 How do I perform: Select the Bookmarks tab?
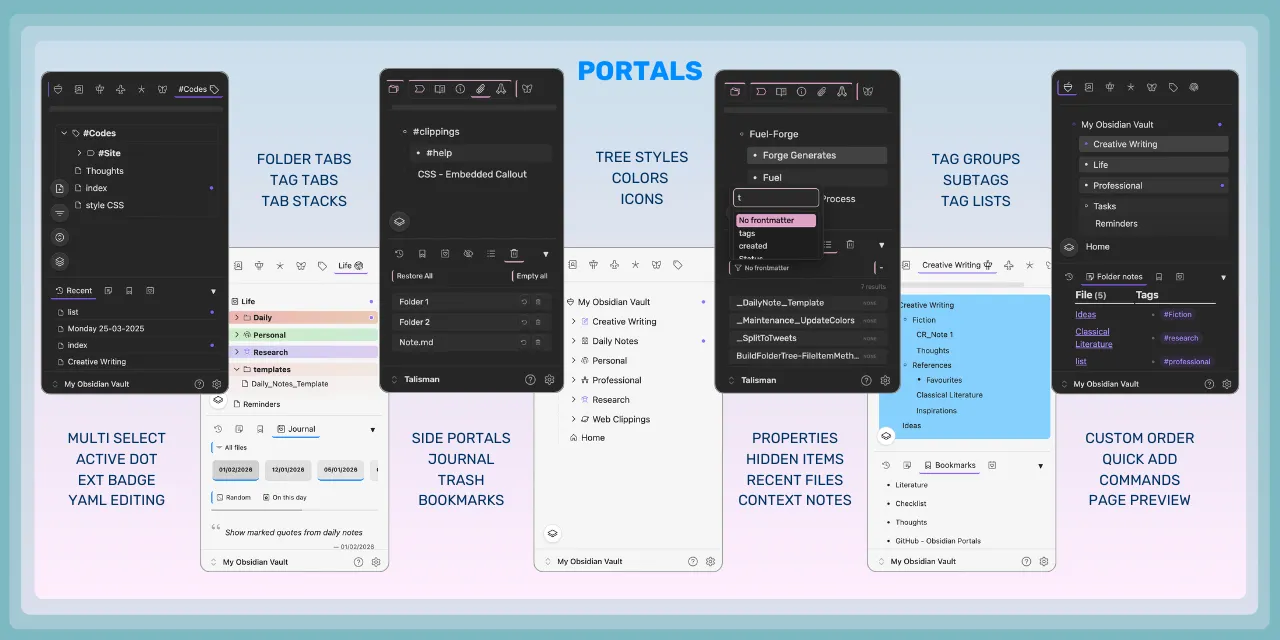[x=950, y=465]
